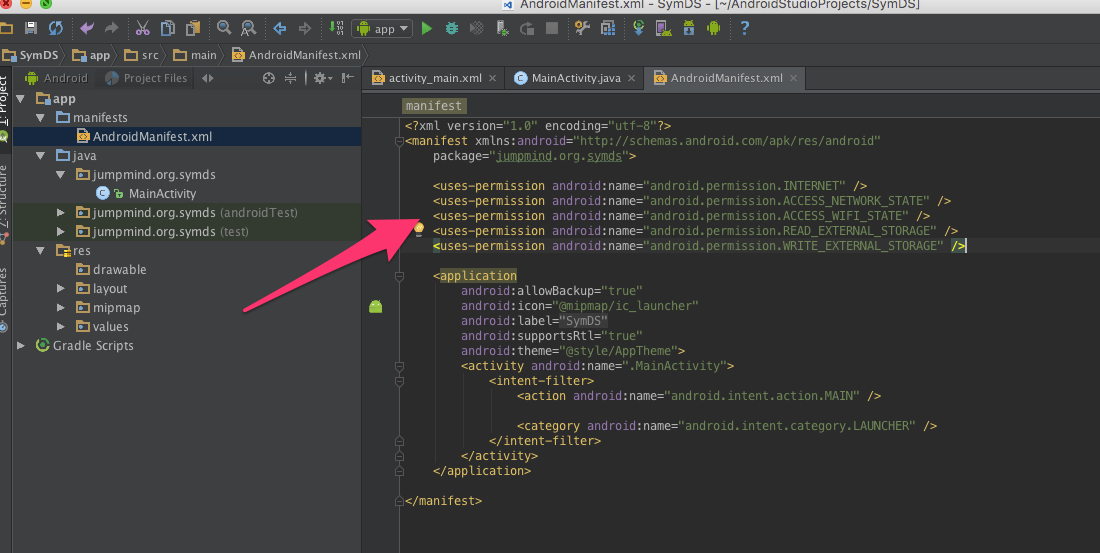The image size is (1100, 553).
Task: Click the Android robot gutter icon
Action: click(x=376, y=306)
